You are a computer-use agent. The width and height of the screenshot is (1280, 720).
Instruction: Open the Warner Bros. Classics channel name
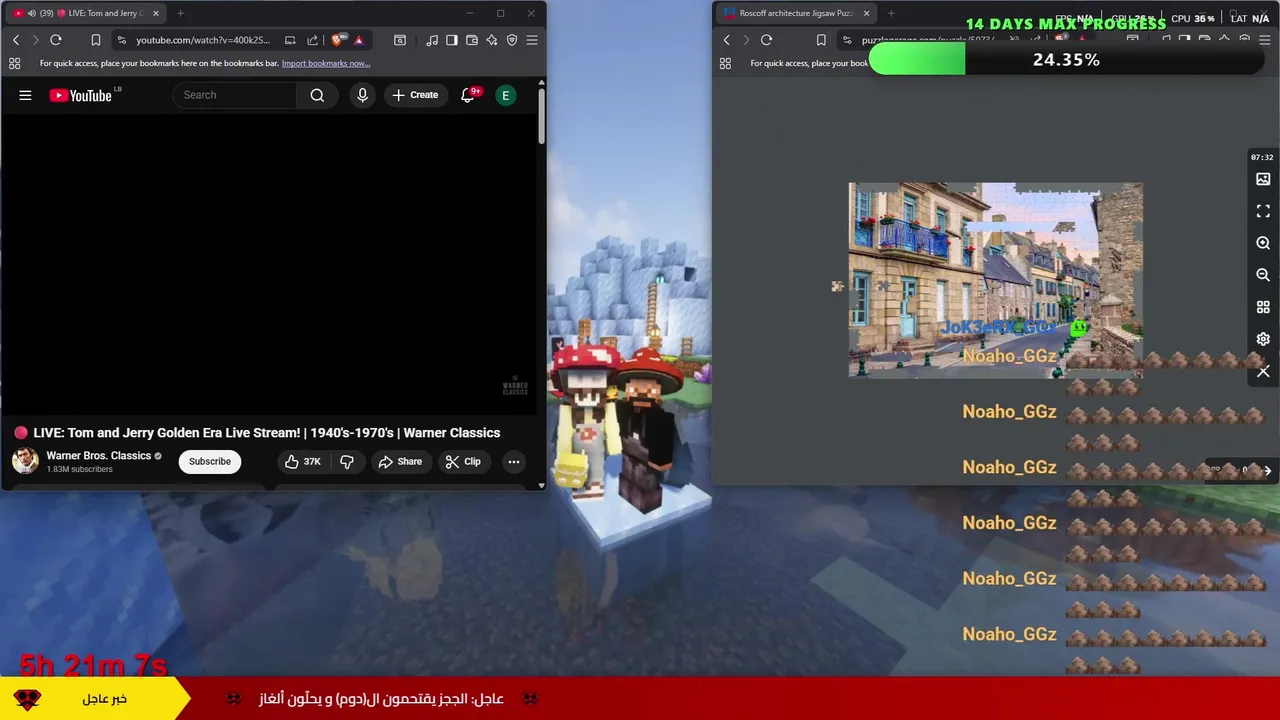(x=98, y=455)
